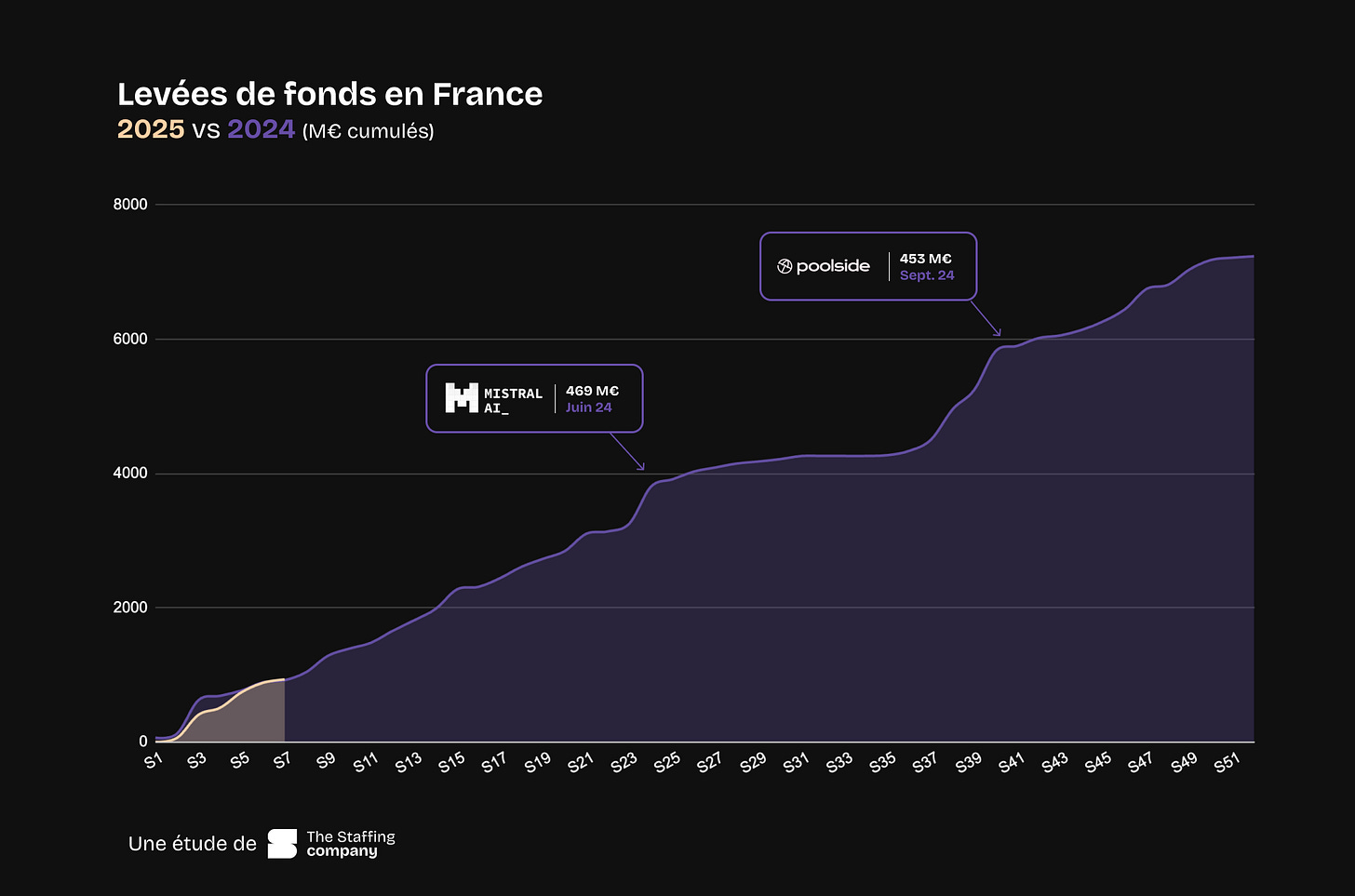This screenshot has width=1355, height=896.
Task: Click the x-axis label S3
Action: [196, 760]
